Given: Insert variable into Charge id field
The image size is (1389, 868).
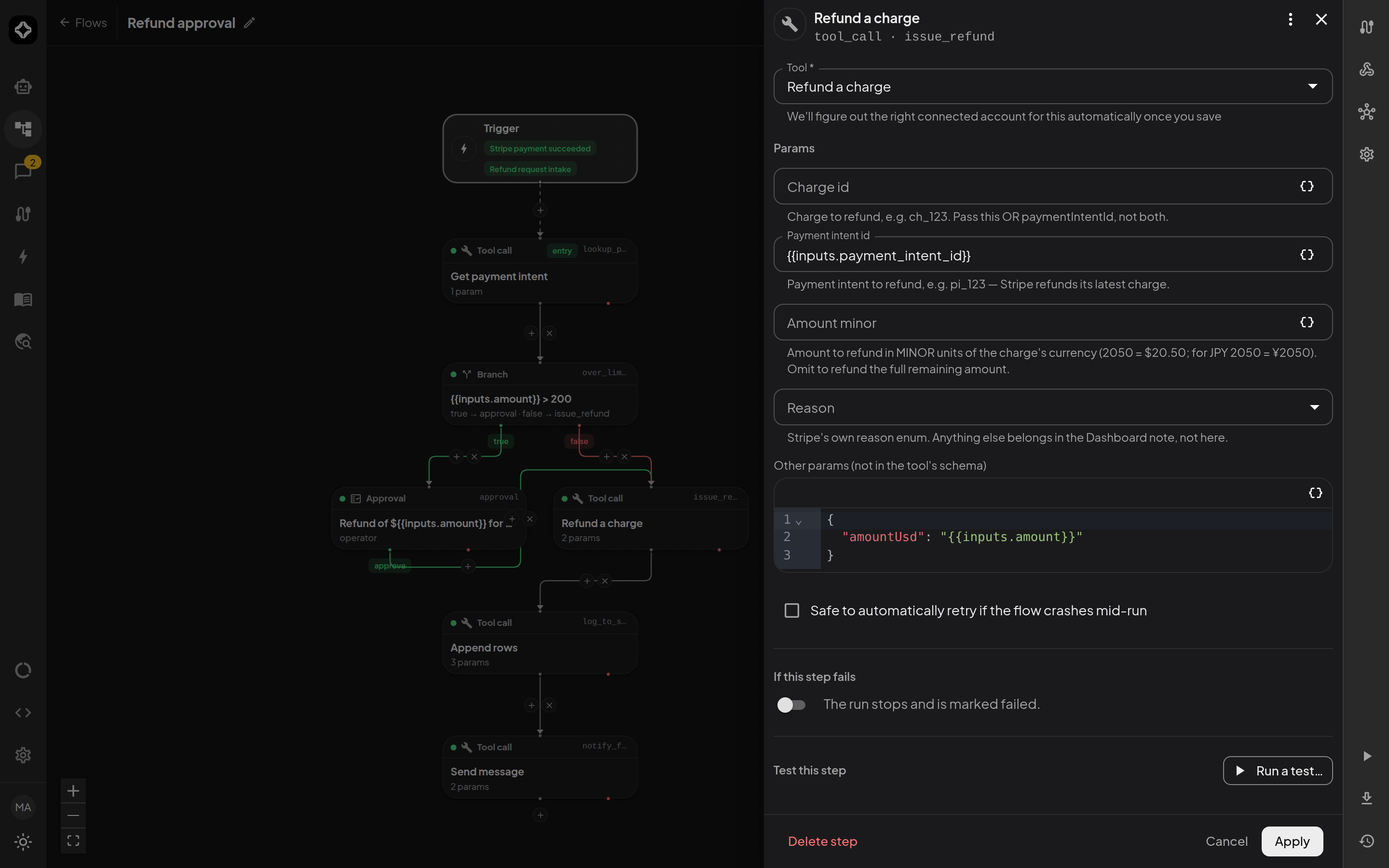Looking at the screenshot, I should coord(1307,186).
